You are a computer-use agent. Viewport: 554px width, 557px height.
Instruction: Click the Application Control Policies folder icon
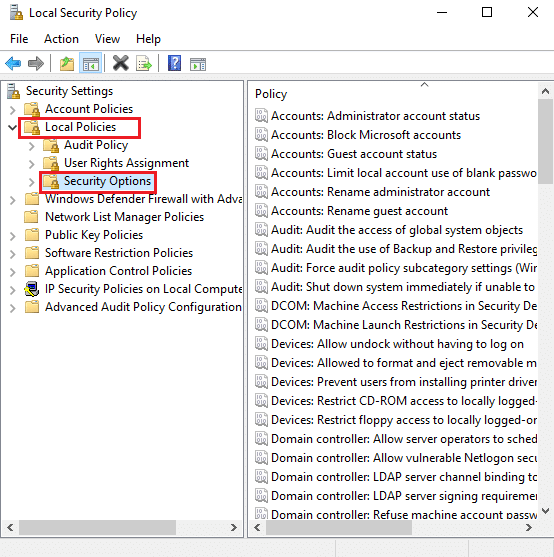click(32, 271)
